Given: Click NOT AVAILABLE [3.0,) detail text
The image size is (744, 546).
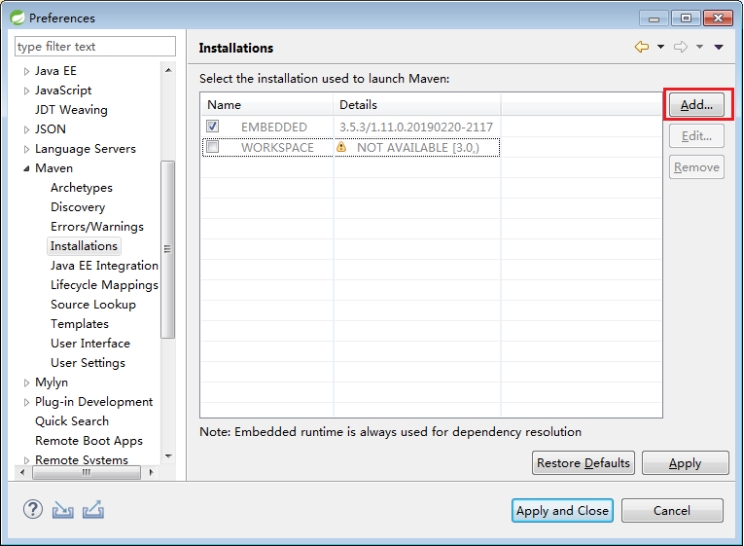Looking at the screenshot, I should click(418, 147).
